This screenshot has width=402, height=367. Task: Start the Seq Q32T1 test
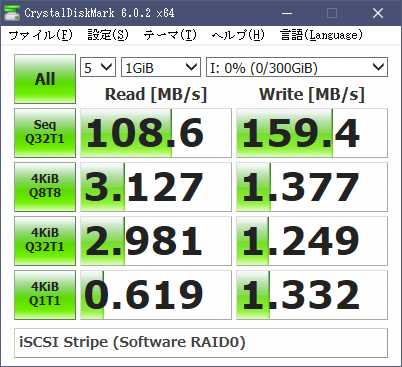[45, 133]
